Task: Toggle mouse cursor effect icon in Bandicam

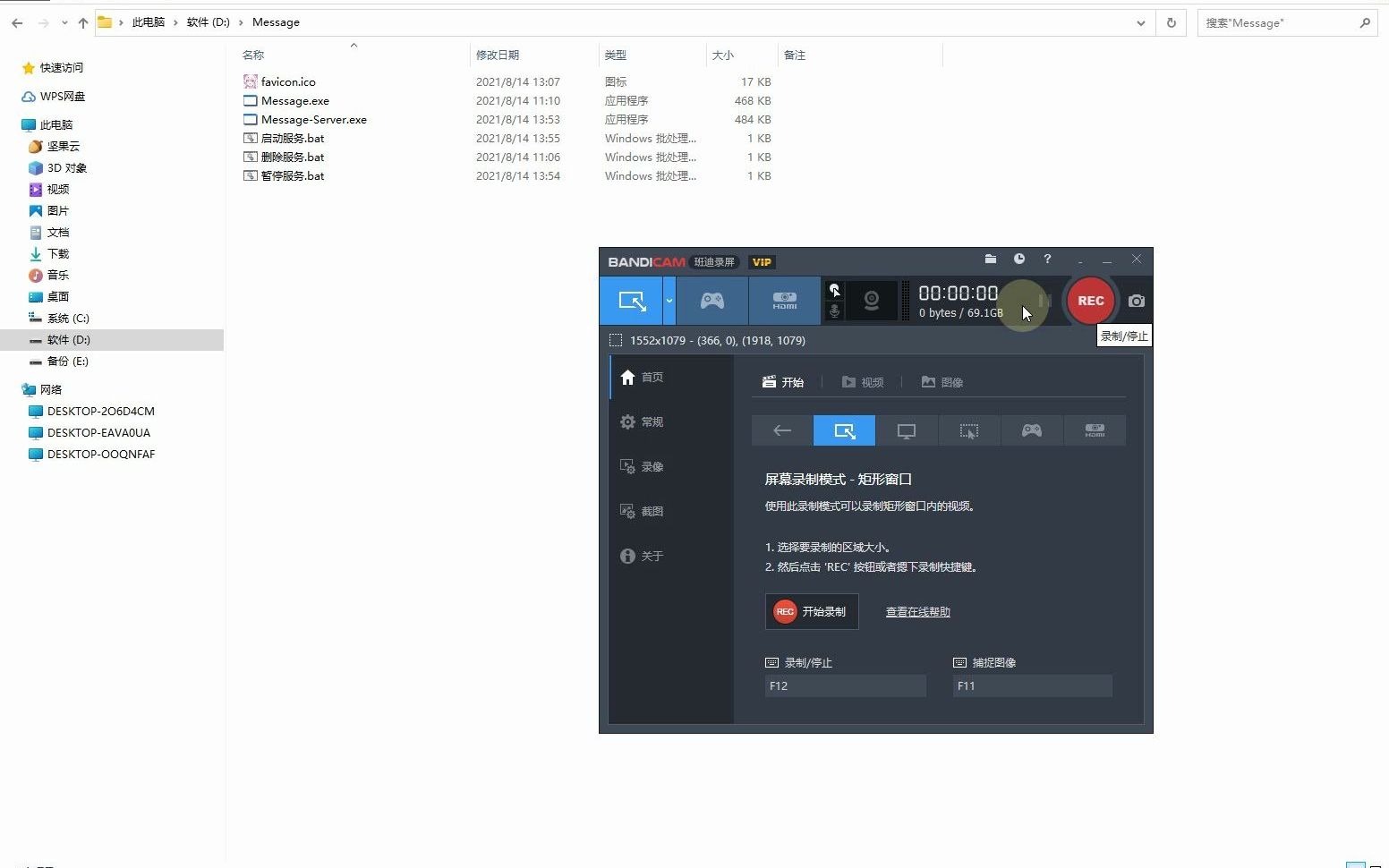Action: (834, 290)
